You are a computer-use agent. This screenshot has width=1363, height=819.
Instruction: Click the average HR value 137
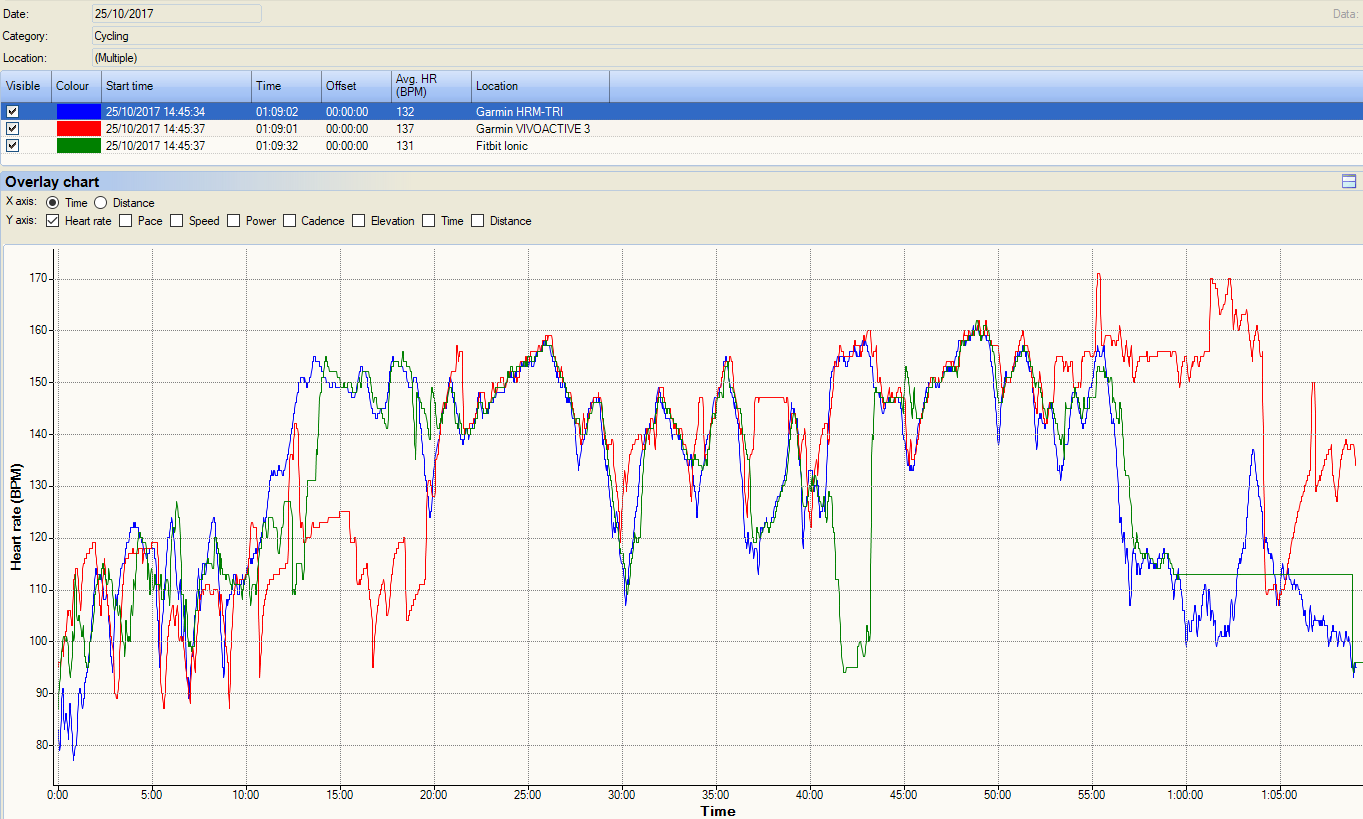[405, 128]
